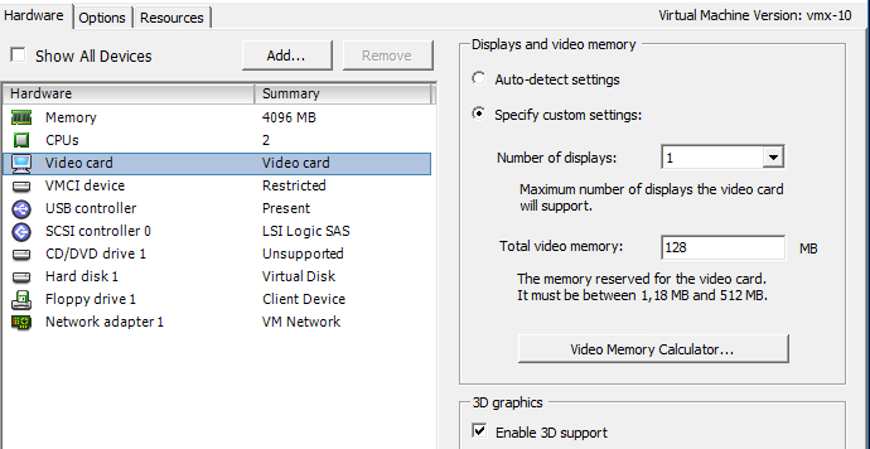Click the VMCI device icon

(21, 186)
